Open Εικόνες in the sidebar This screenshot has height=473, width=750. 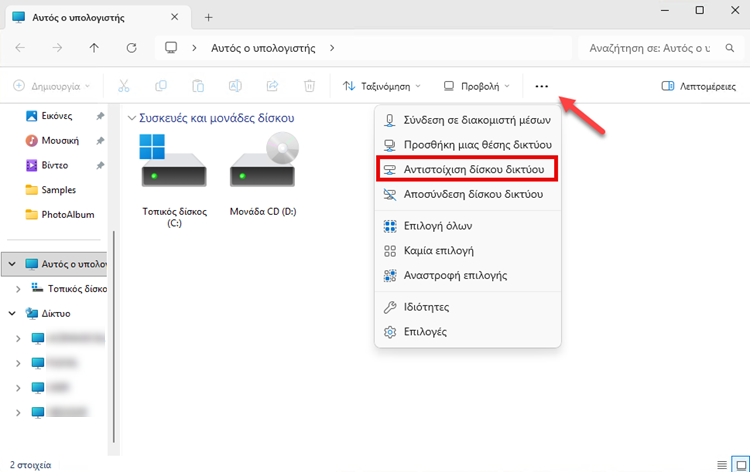pyautogui.click(x=56, y=116)
